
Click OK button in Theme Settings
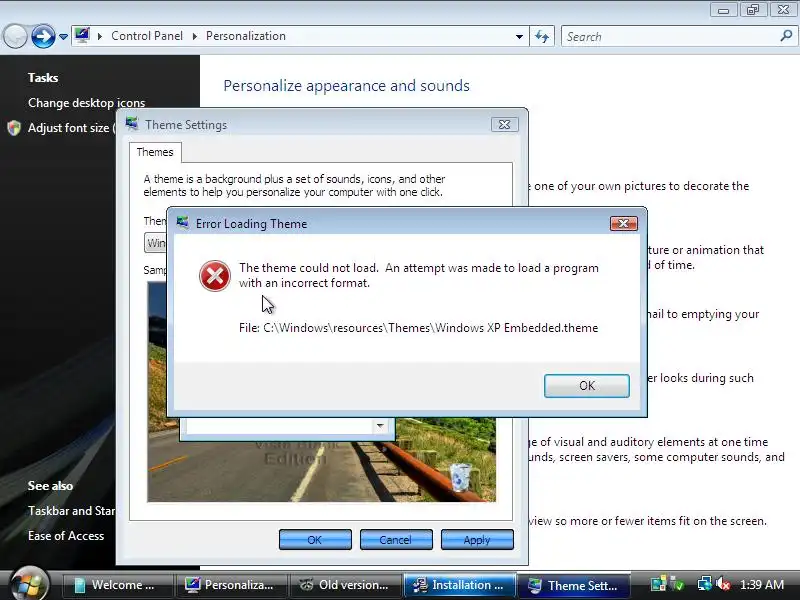pos(315,540)
